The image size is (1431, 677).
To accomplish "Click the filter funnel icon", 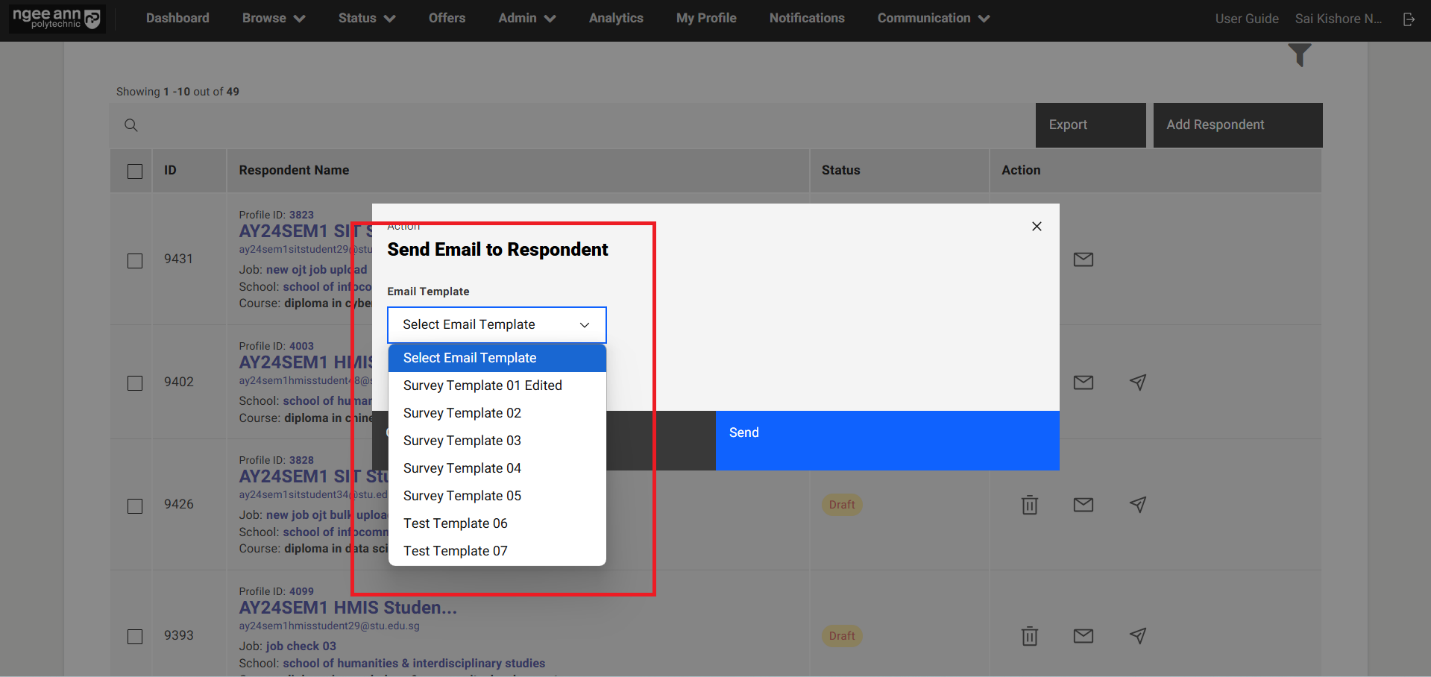I will [x=1299, y=56].
